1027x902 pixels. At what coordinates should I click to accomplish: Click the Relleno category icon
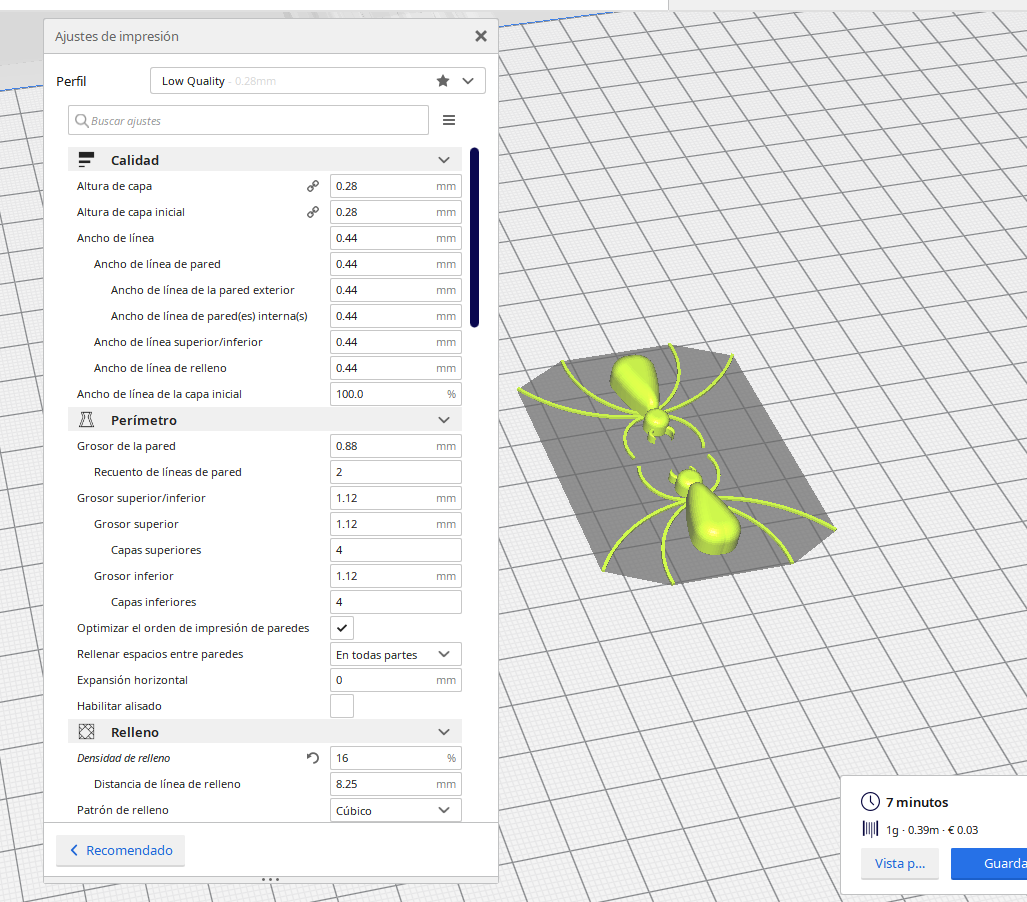pos(86,732)
